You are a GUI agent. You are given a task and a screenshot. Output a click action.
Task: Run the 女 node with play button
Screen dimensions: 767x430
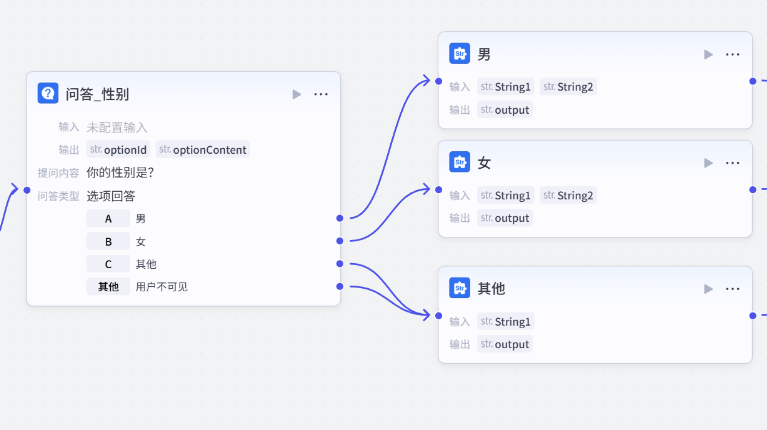tap(708, 163)
